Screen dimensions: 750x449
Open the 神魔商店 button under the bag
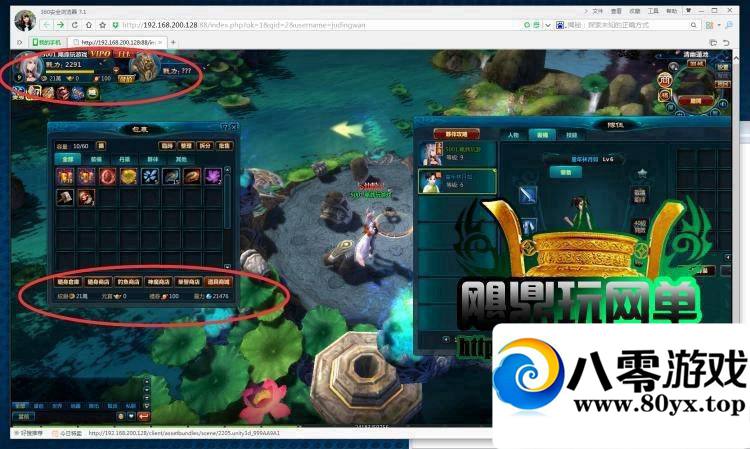click(x=158, y=282)
